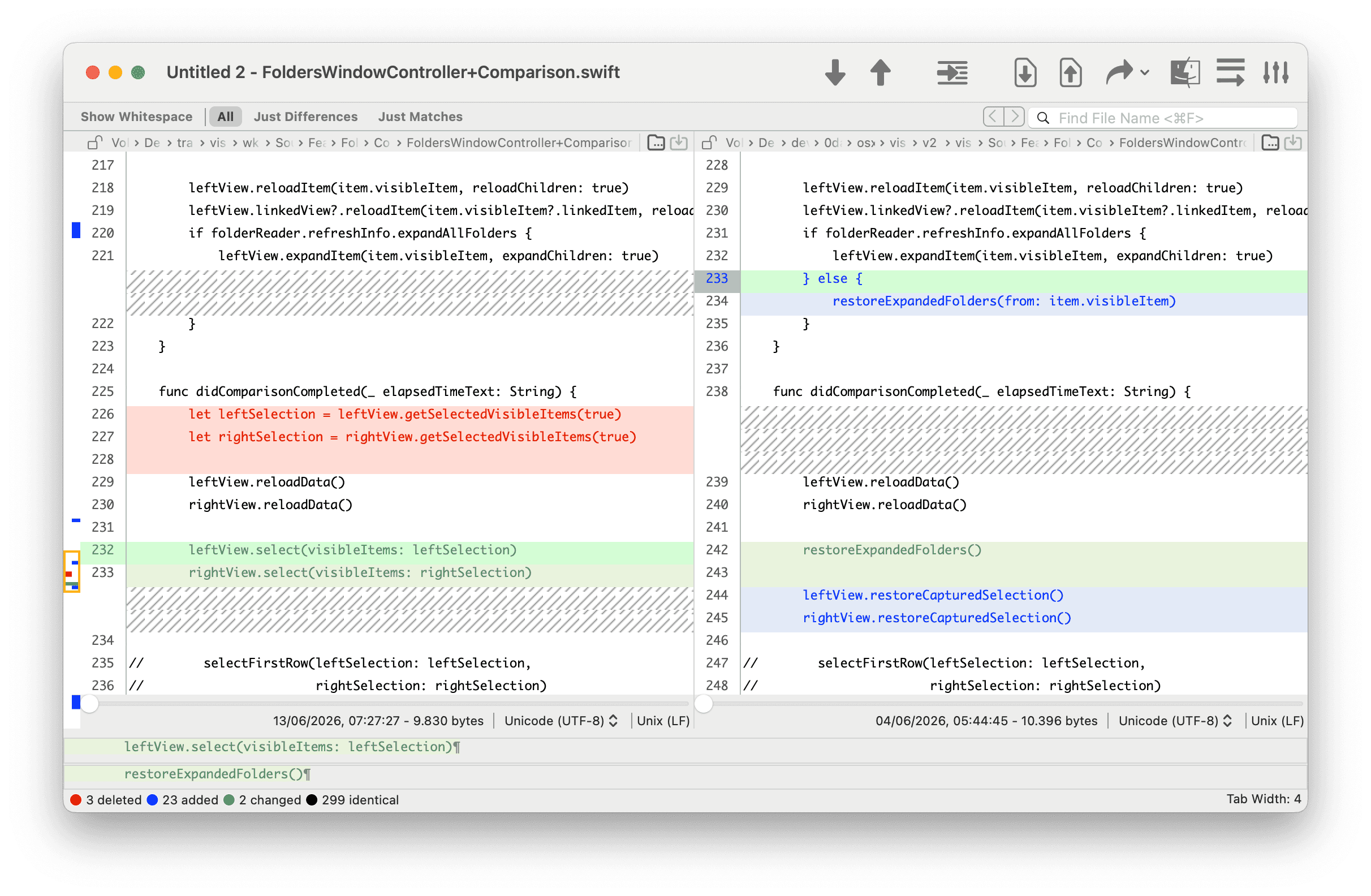
Task: Open the share arrow dropdown chevron
Action: pos(1145,73)
